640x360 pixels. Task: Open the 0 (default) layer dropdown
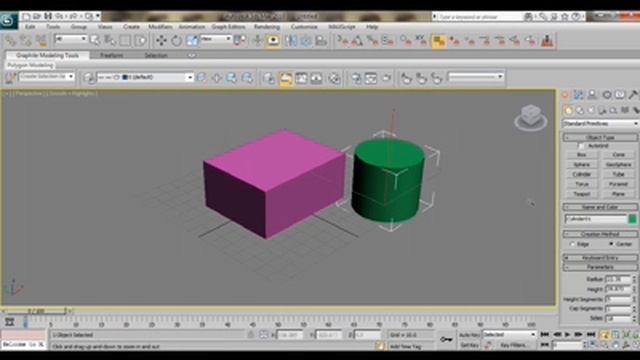[145, 77]
